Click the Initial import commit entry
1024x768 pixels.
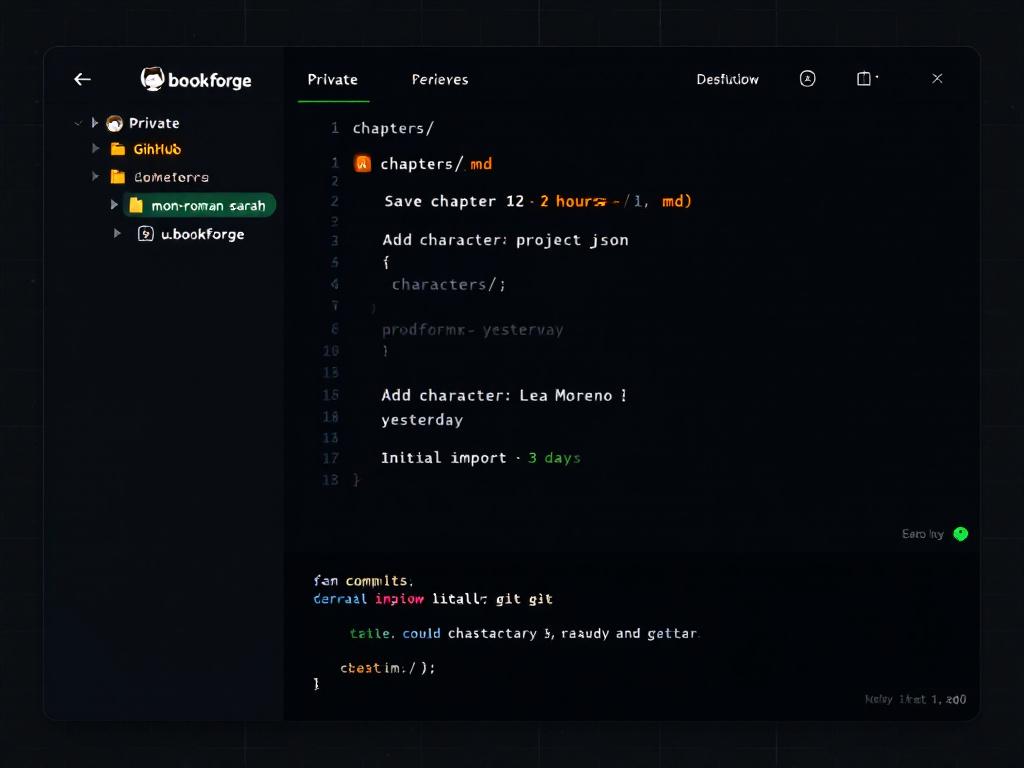(x=443, y=457)
